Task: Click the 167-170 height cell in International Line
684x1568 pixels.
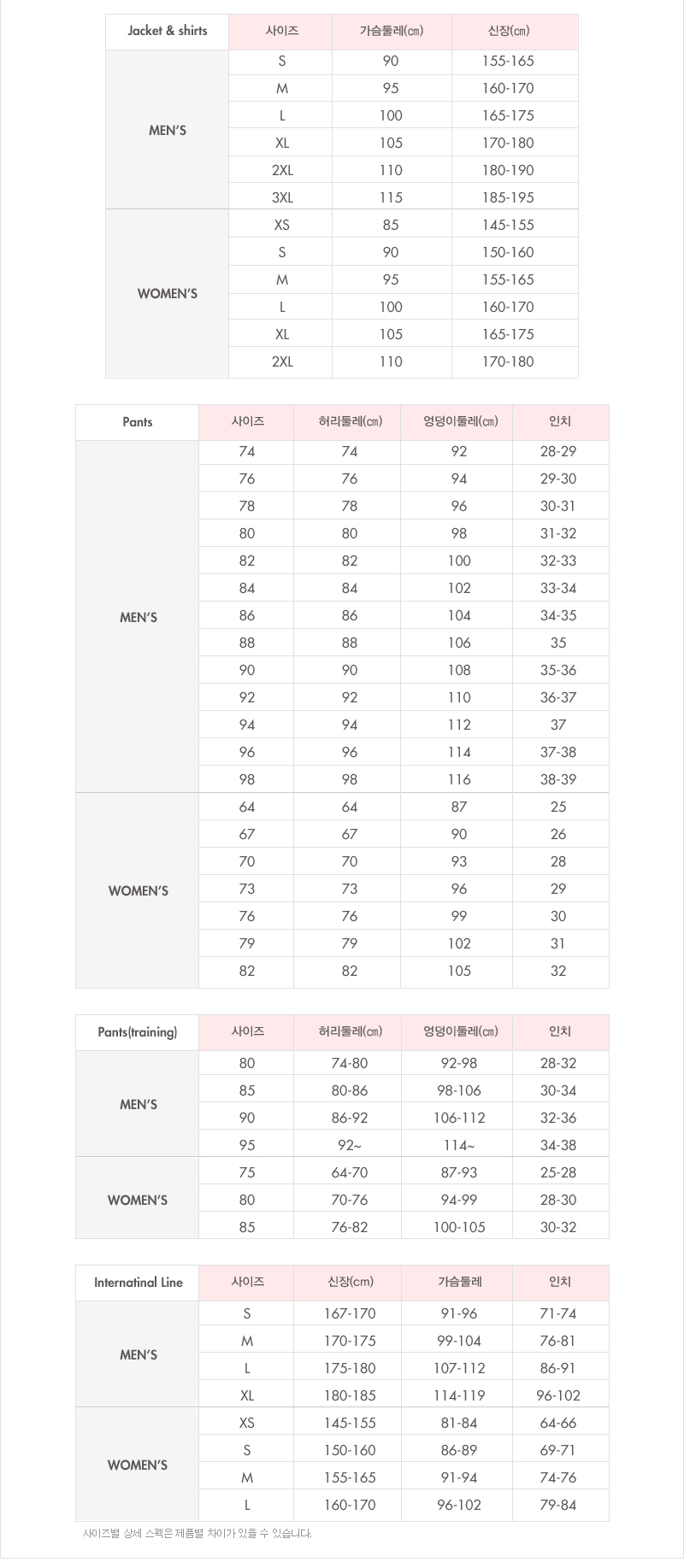Action: [350, 1313]
